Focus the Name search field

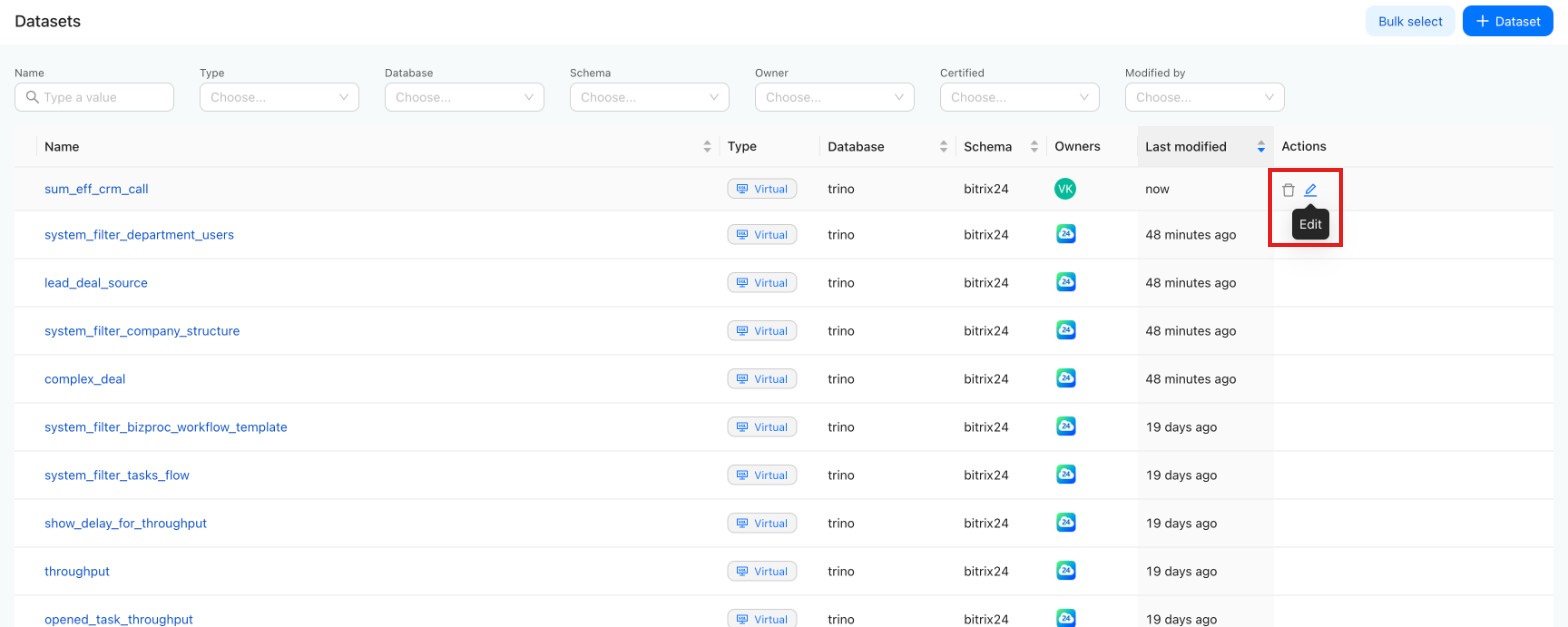[x=94, y=97]
